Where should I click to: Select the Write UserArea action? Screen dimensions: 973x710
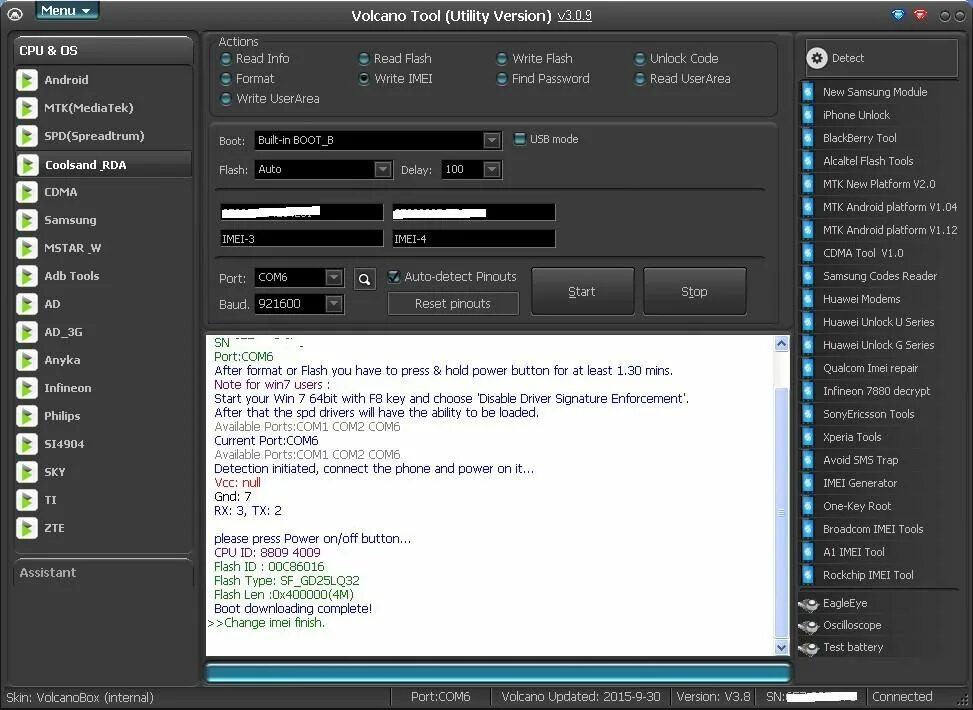click(226, 99)
